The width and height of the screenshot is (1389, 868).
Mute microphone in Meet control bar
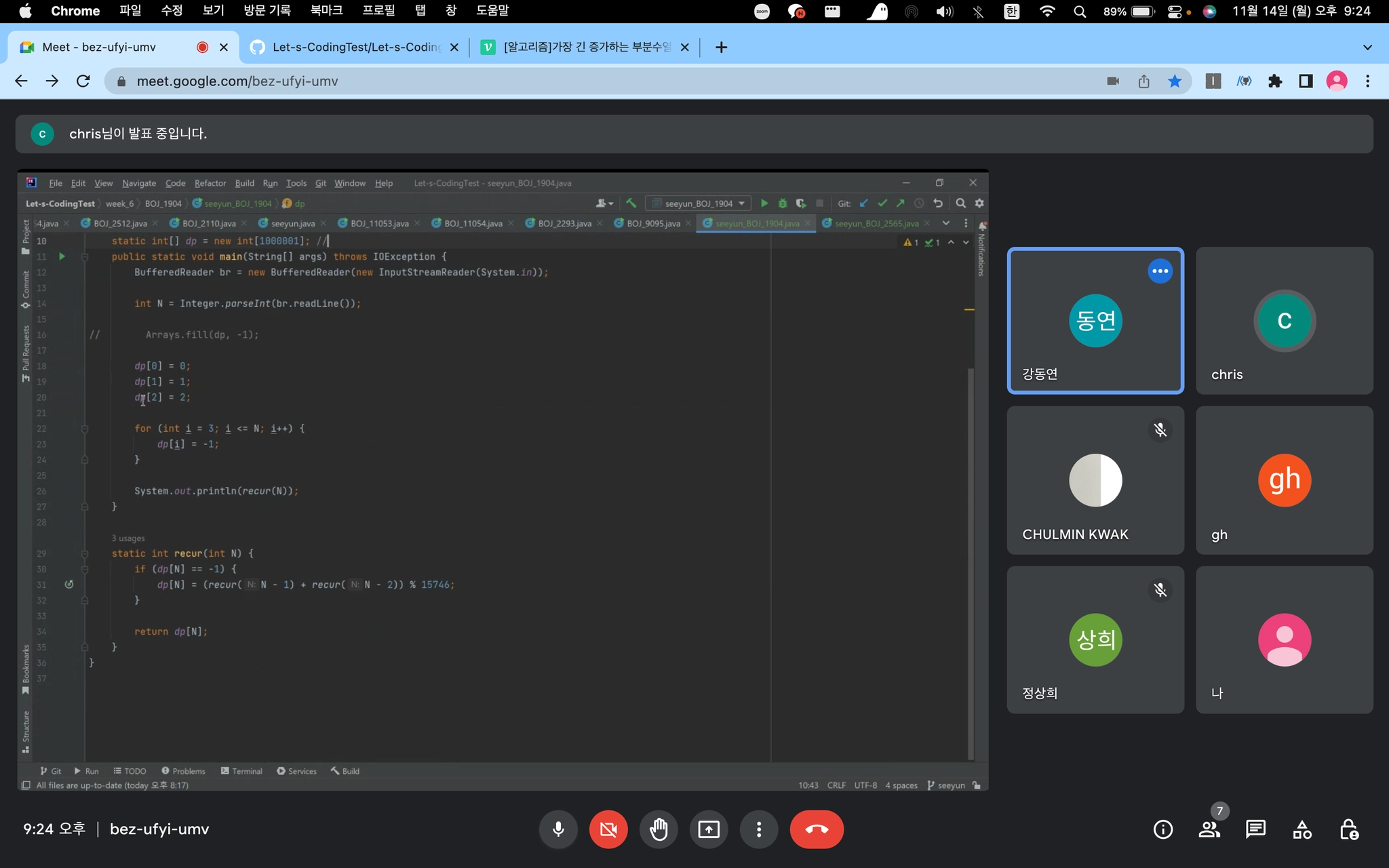tap(558, 829)
